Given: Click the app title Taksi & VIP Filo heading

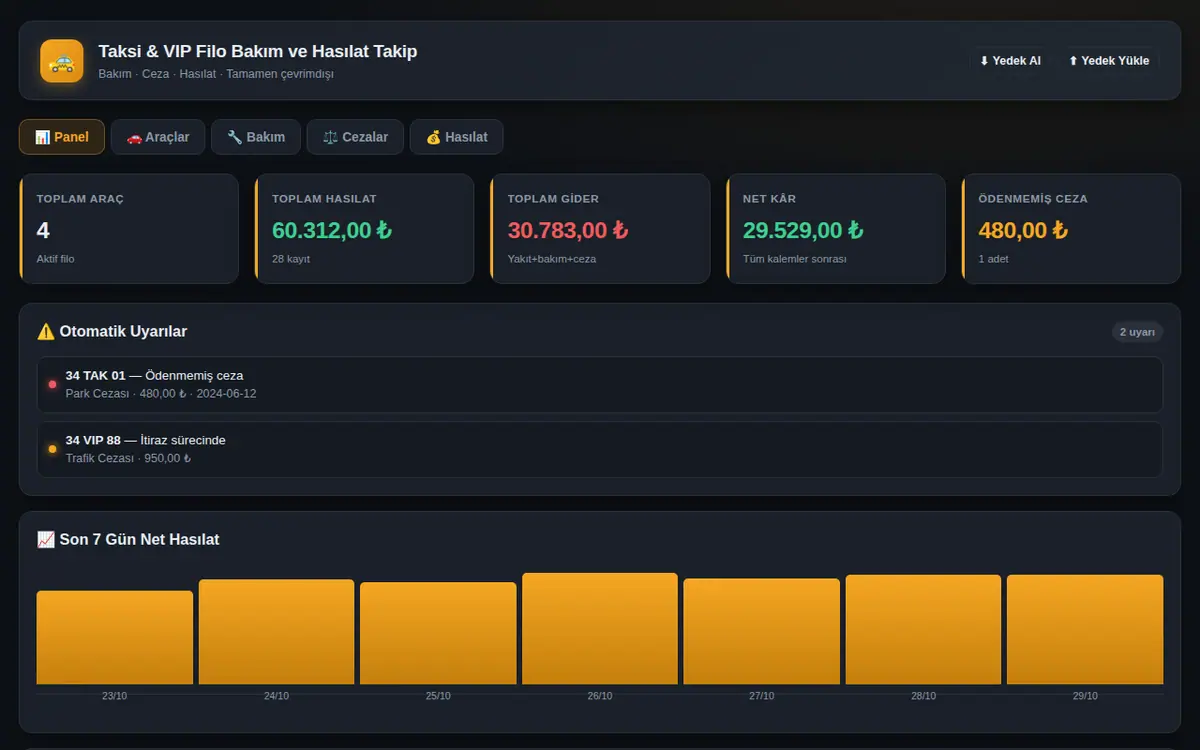Looking at the screenshot, I should (258, 51).
